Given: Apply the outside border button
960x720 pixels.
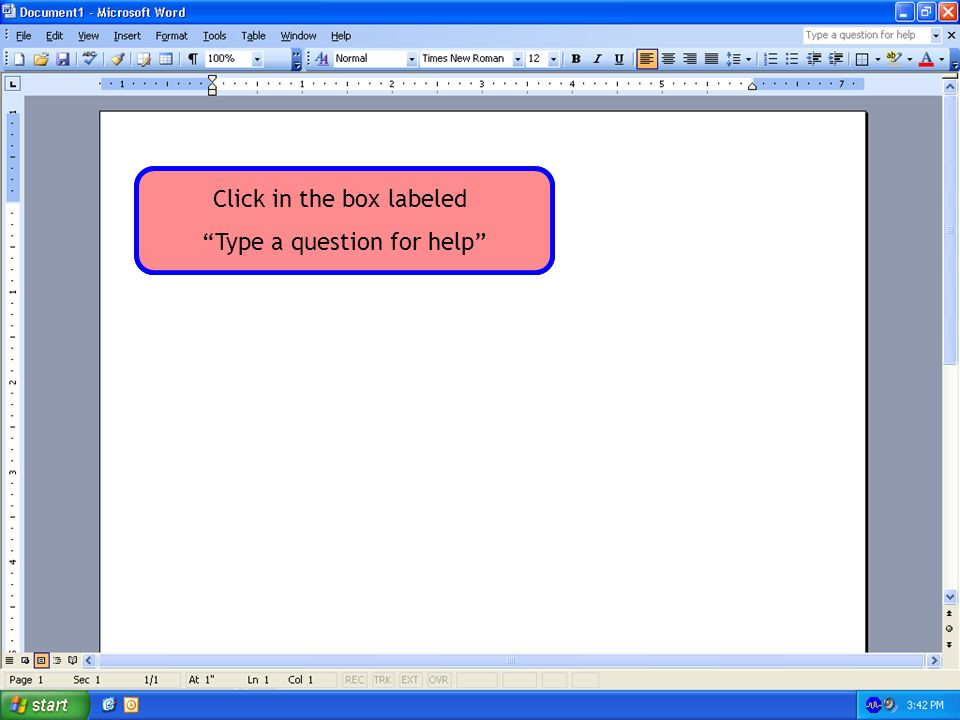Looking at the screenshot, I should coord(862,59).
